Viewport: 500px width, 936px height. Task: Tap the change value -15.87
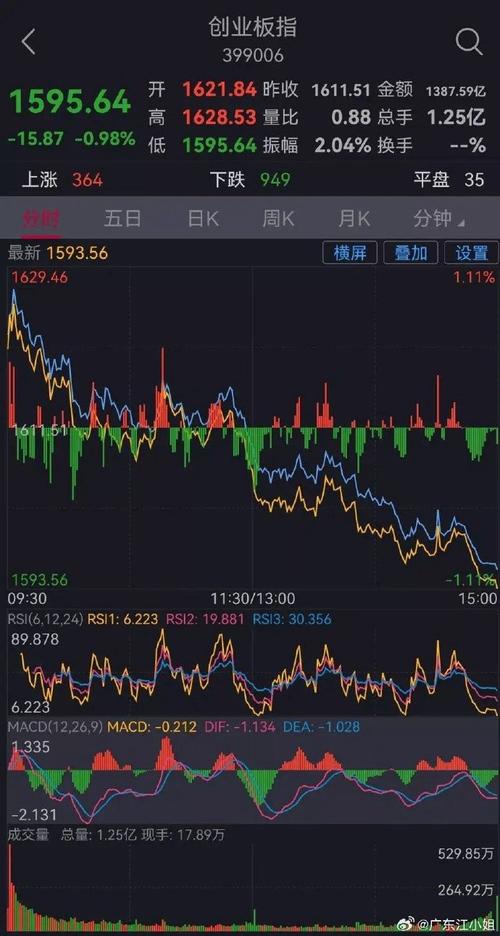[36, 139]
